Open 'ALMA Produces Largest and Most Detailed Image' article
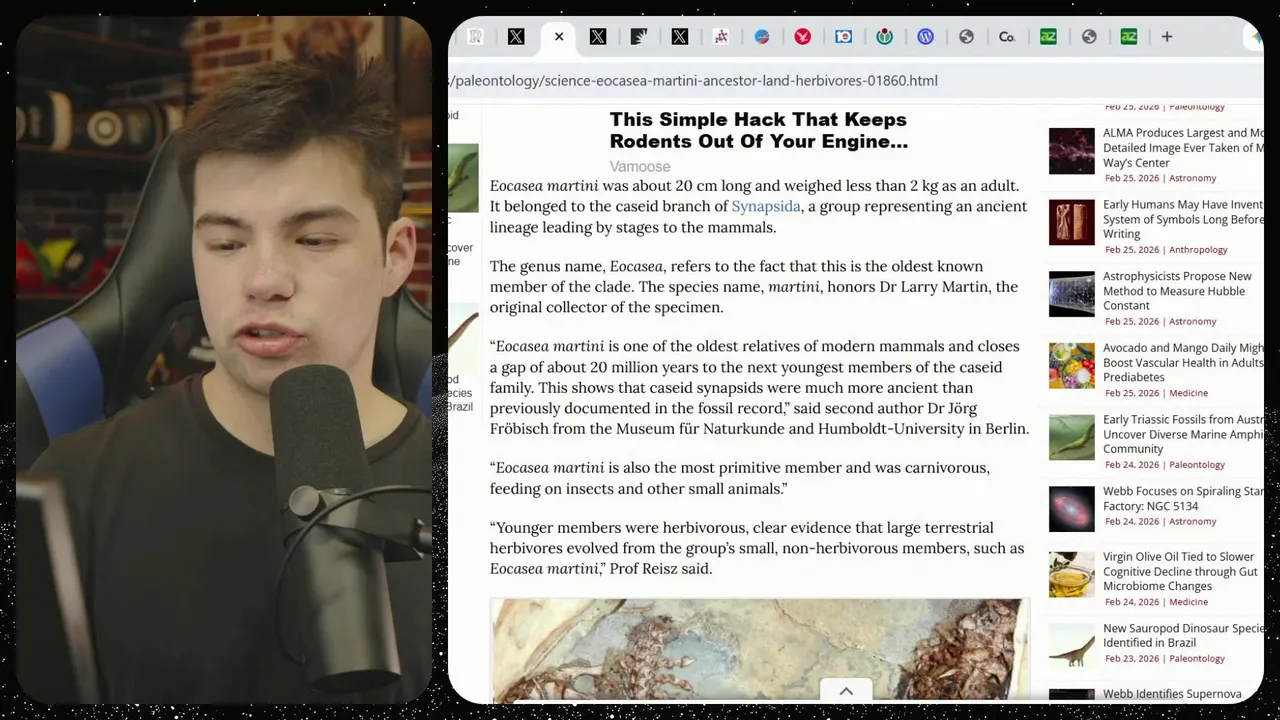Screen dimensions: 1280x720 [1183, 147]
